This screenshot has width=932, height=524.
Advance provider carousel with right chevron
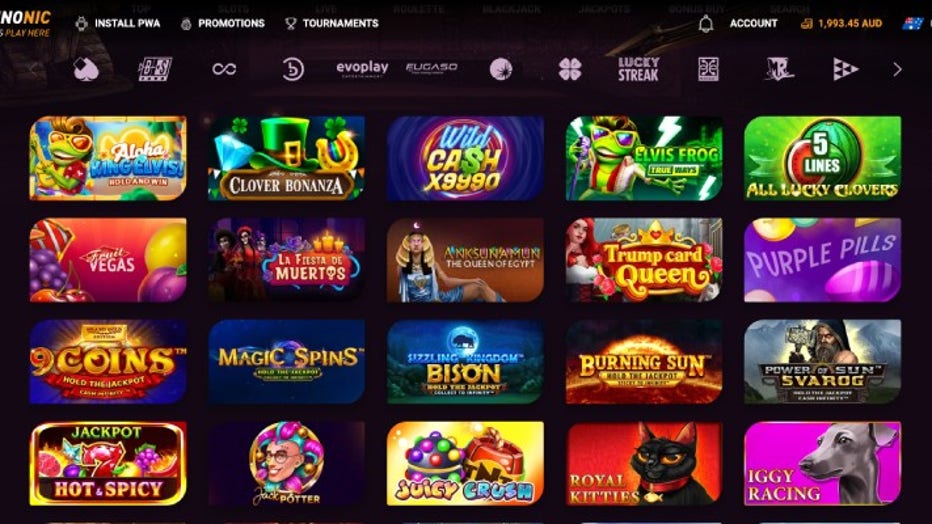click(897, 69)
